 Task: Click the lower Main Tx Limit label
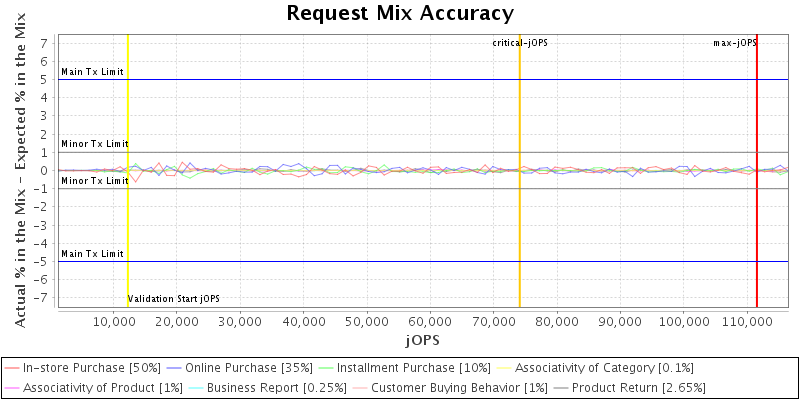pyautogui.click(x=92, y=254)
